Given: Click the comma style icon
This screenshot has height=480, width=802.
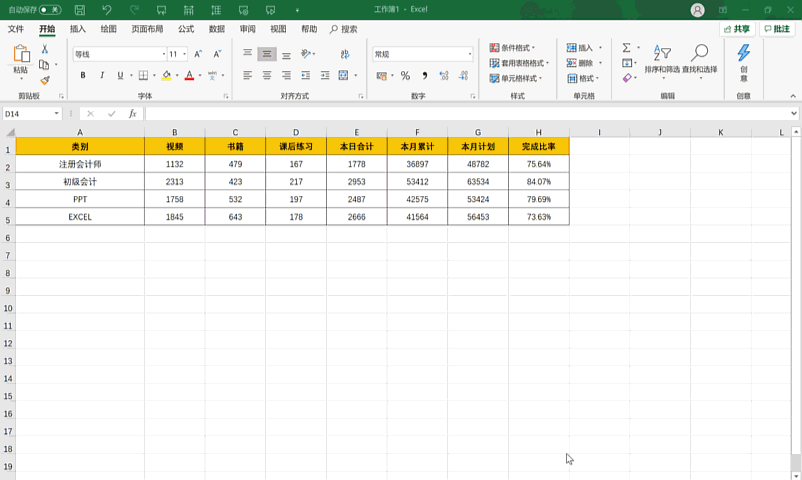Looking at the screenshot, I should [425, 76].
